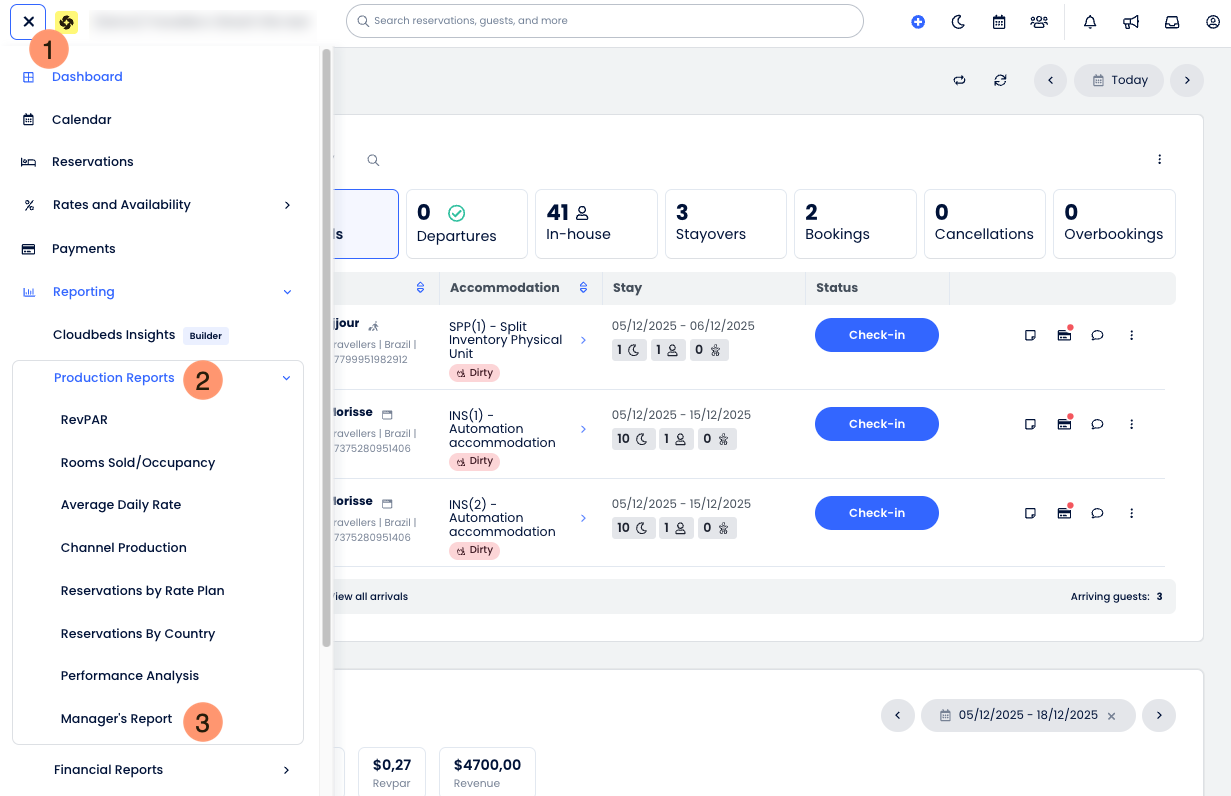
Task: Click the search reservations input field
Action: tap(604, 21)
